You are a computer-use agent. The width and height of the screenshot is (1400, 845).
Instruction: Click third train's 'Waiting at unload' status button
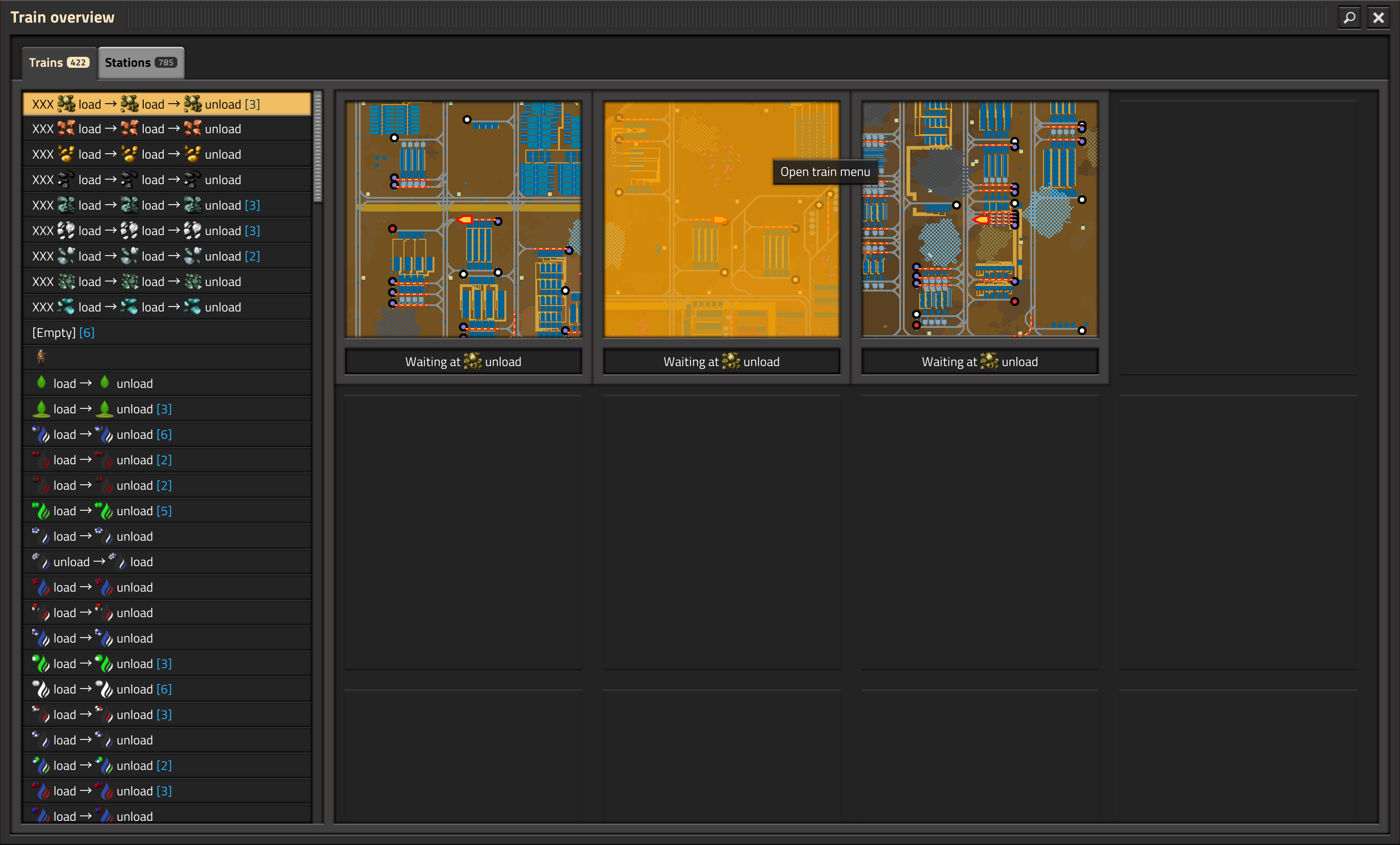click(980, 362)
